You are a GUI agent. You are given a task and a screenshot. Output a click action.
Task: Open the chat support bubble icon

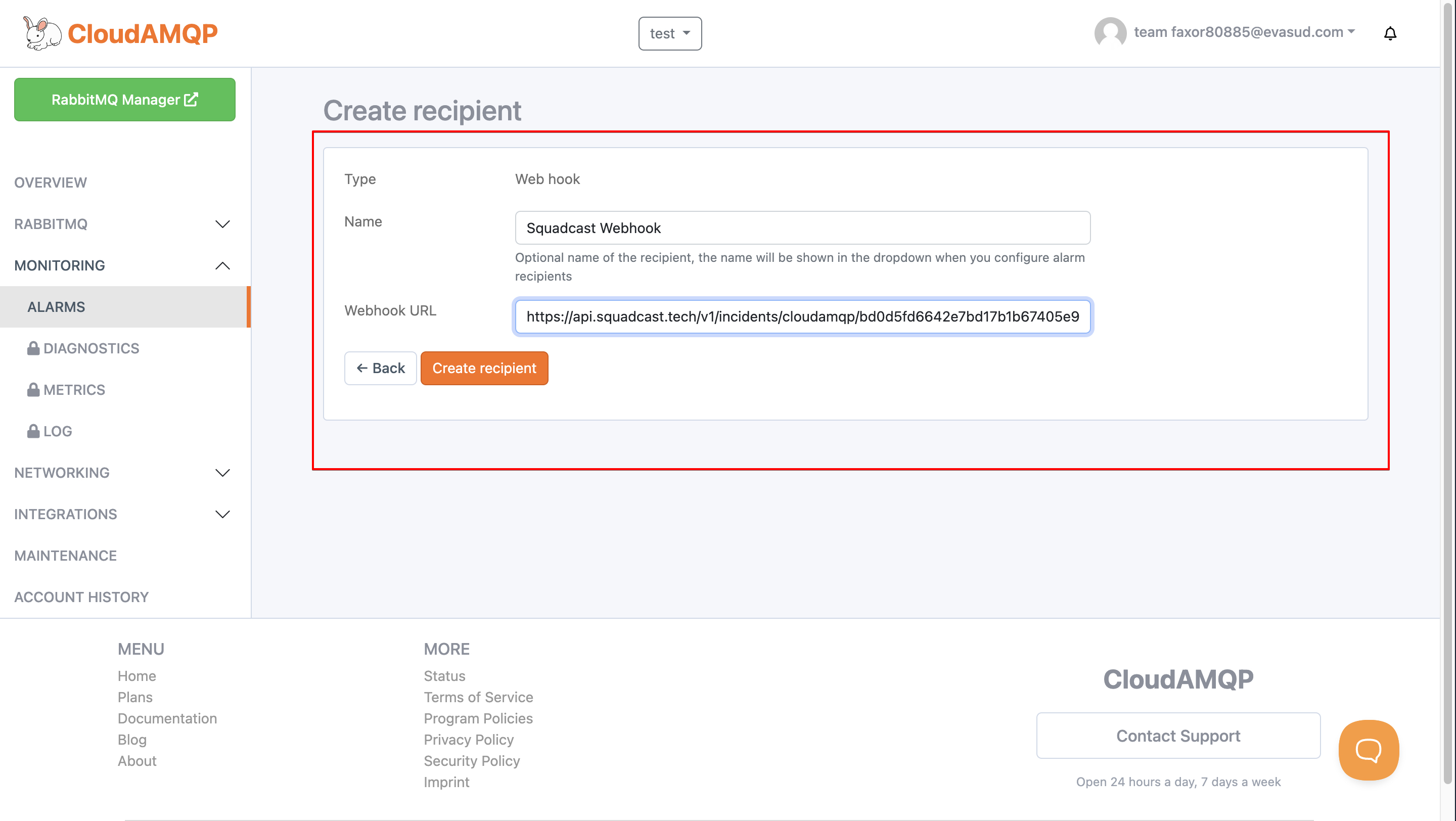click(x=1369, y=750)
